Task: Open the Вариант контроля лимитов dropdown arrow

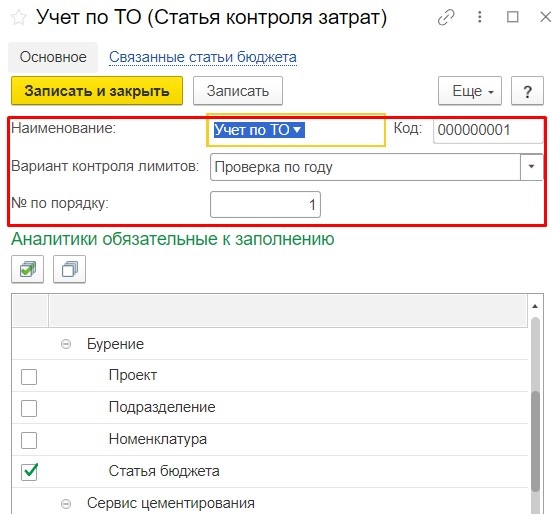Action: click(531, 166)
